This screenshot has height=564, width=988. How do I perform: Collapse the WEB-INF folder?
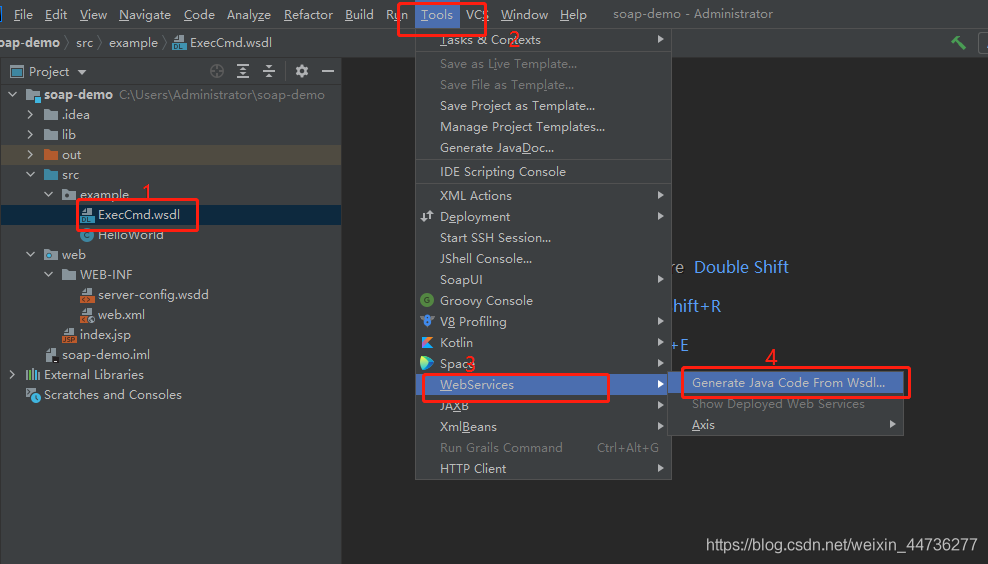click(49, 275)
